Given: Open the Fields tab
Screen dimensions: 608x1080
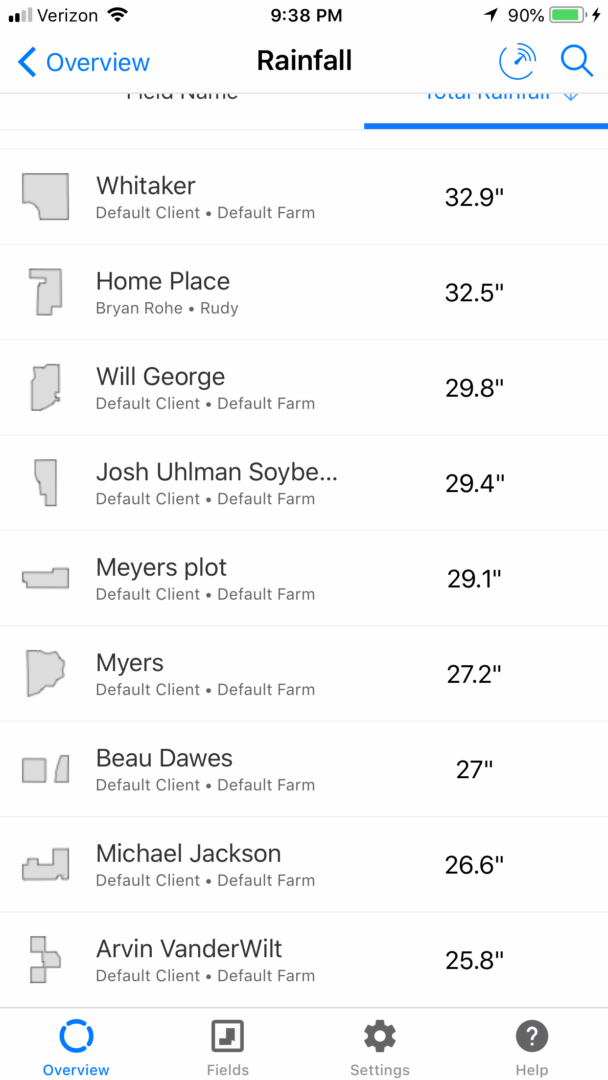Looking at the screenshot, I should point(227,1047).
